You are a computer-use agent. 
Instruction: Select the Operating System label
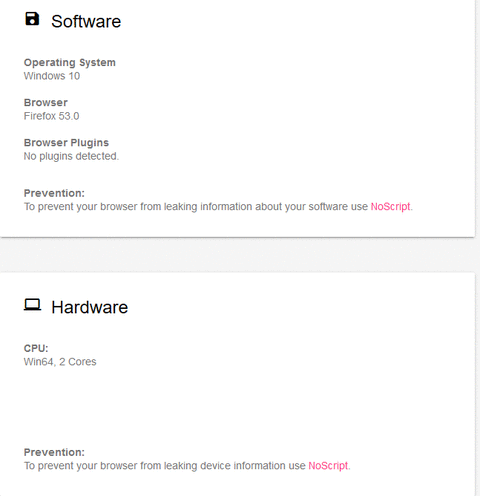click(70, 62)
